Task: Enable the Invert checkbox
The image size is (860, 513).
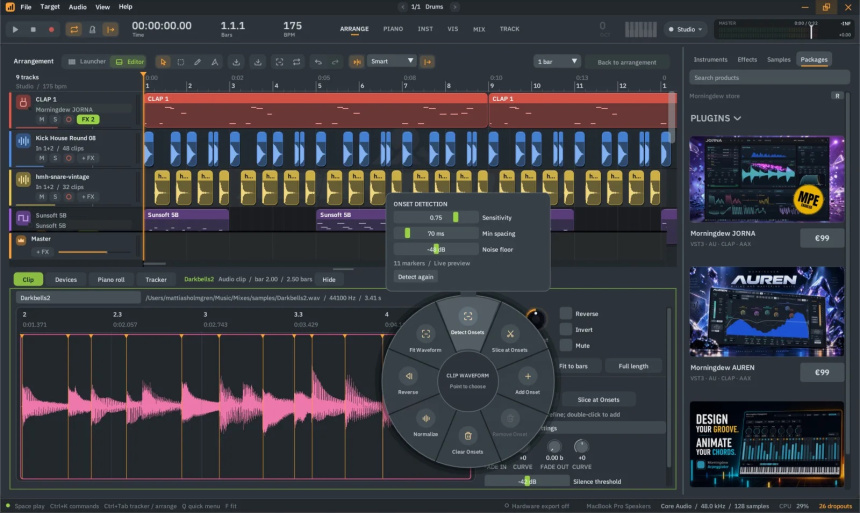Action: [x=565, y=329]
